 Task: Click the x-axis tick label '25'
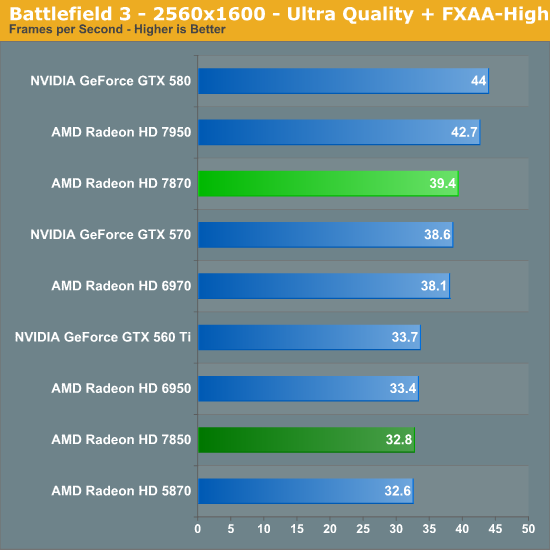click(x=363, y=529)
